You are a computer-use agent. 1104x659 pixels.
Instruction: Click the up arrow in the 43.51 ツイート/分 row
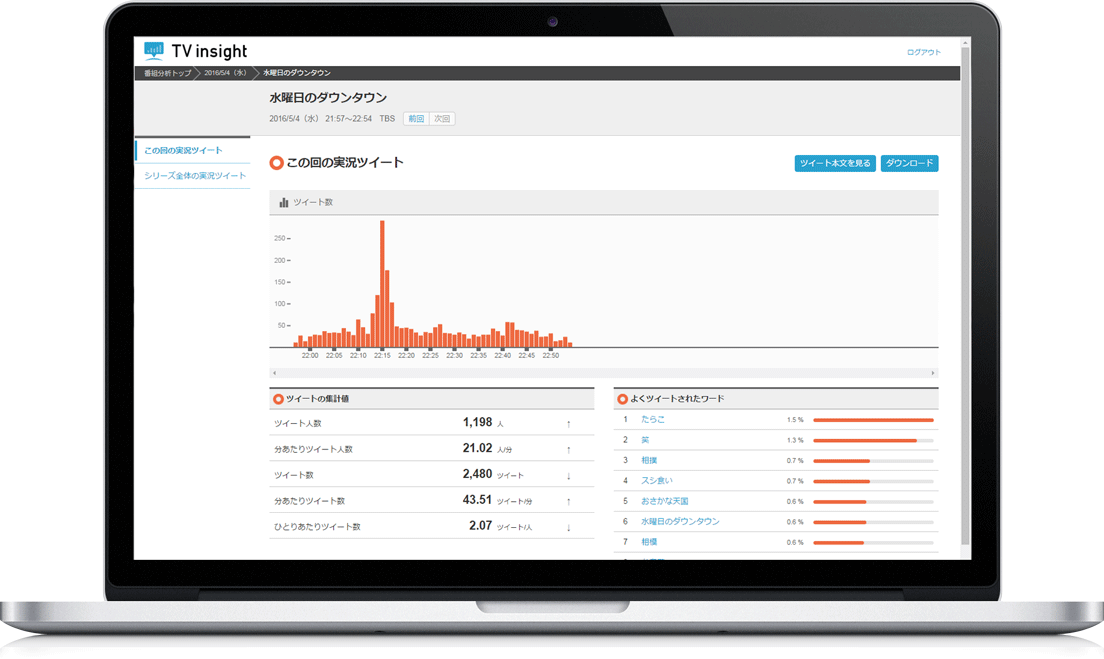pyautogui.click(x=568, y=501)
